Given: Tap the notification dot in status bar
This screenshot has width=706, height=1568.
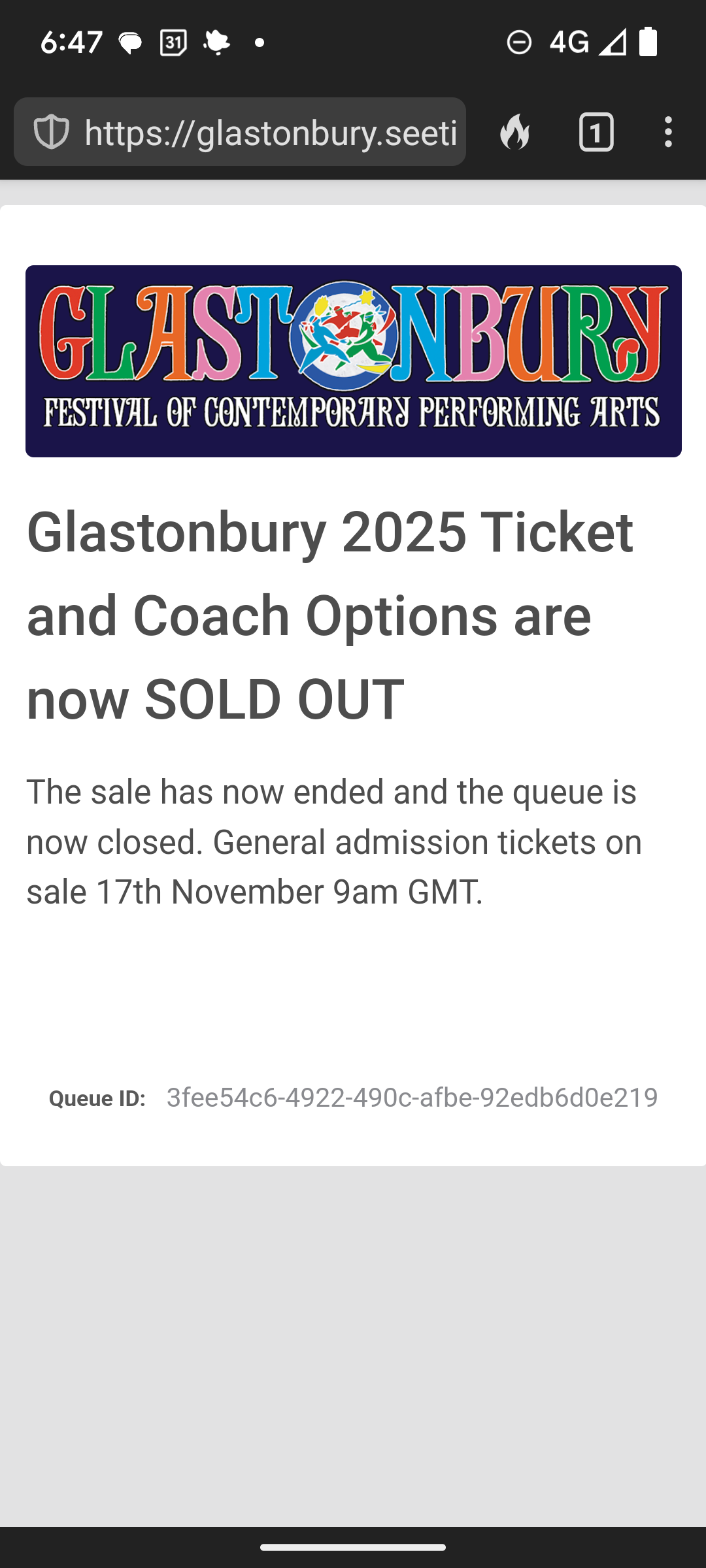Looking at the screenshot, I should tap(260, 42).
